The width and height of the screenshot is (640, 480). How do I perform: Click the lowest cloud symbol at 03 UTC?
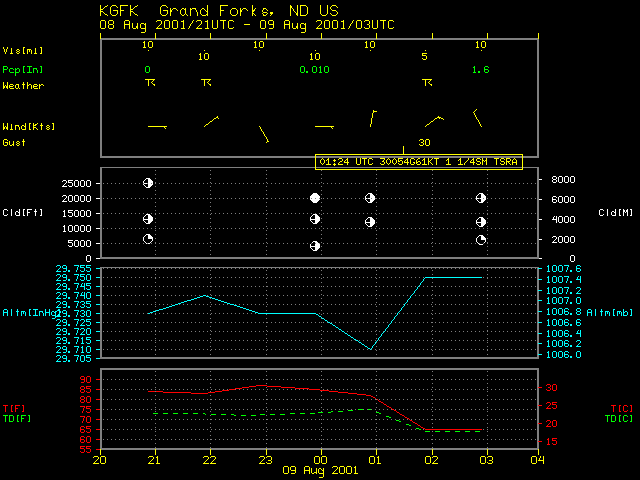[x=481, y=240]
